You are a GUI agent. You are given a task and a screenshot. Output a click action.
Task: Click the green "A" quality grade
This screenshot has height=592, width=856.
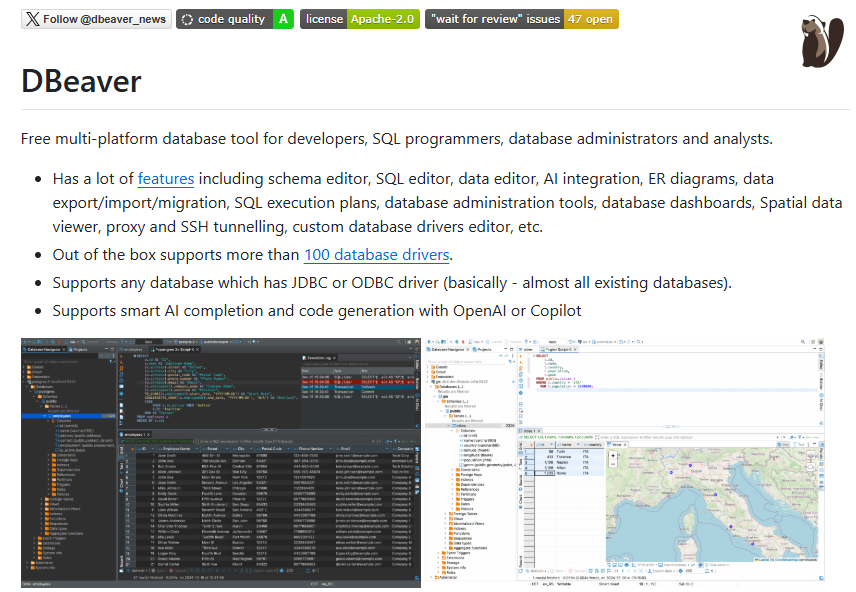coord(283,19)
